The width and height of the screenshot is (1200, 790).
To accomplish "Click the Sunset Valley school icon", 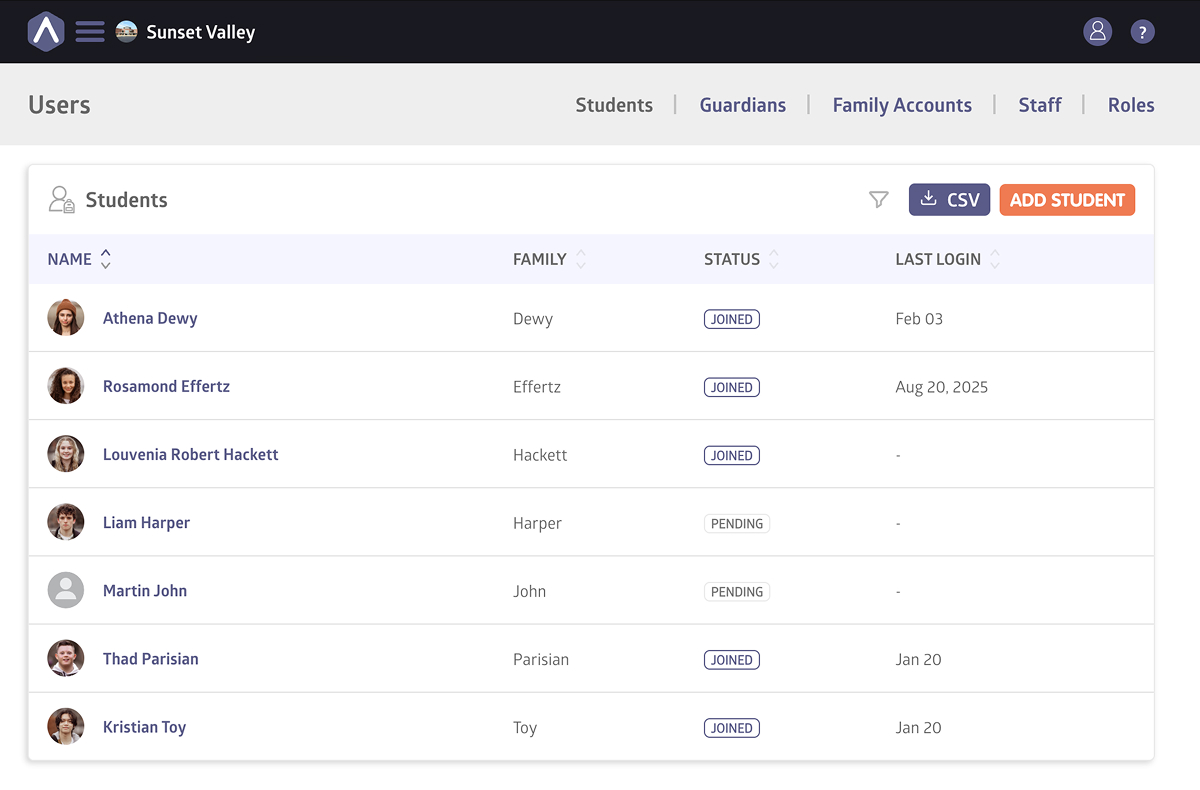I will click(x=126, y=32).
